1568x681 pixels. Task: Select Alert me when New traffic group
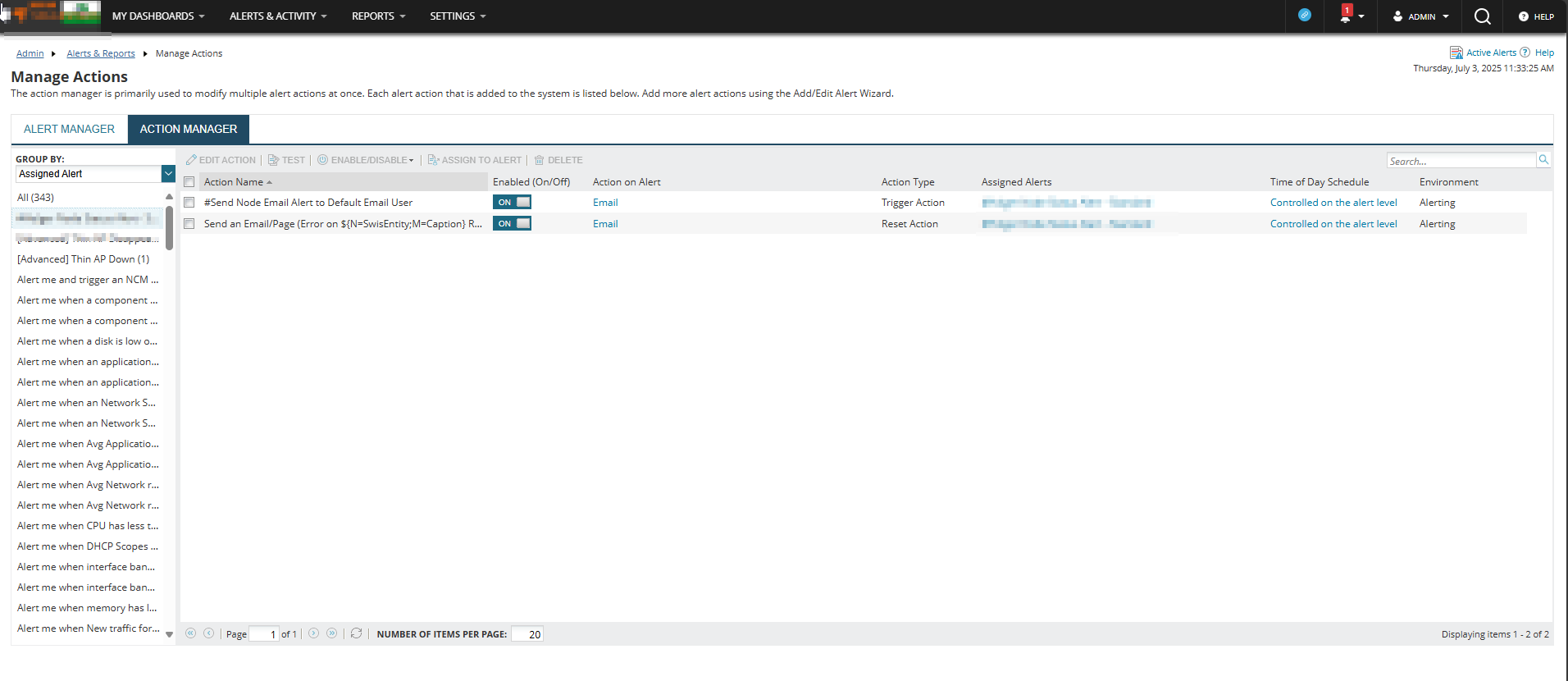click(89, 628)
